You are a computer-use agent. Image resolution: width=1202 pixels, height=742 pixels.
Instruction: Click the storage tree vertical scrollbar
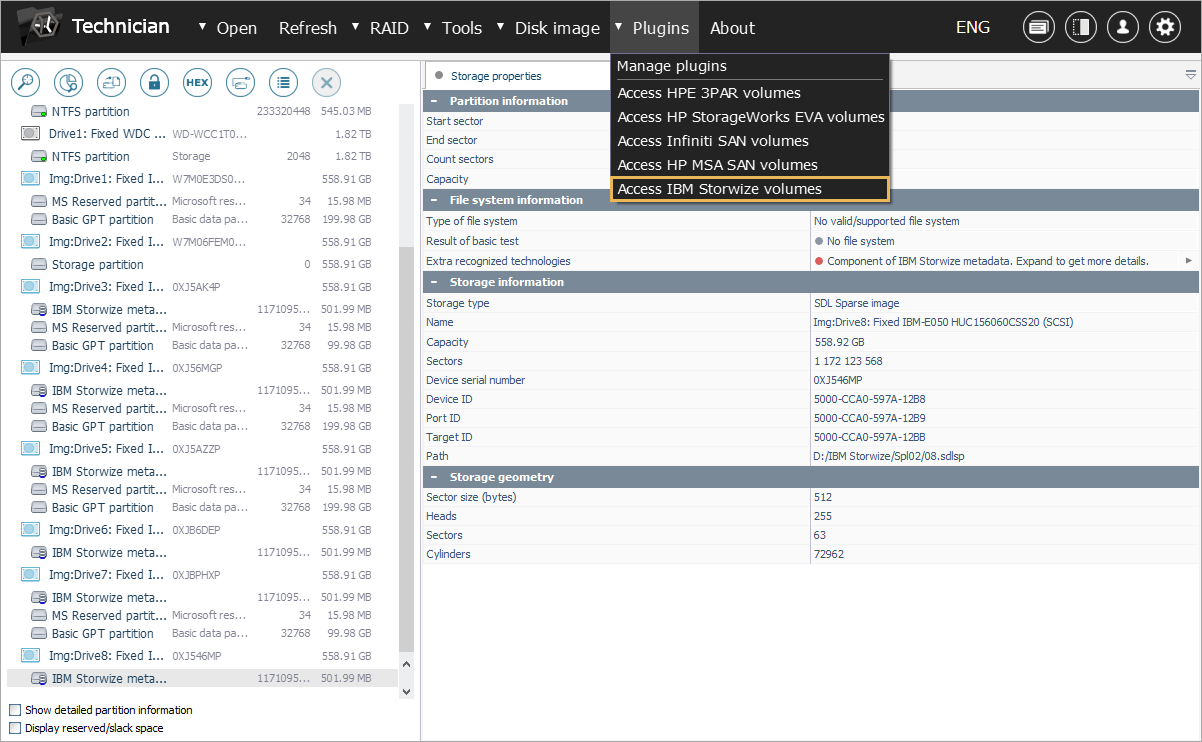pyautogui.click(x=405, y=450)
